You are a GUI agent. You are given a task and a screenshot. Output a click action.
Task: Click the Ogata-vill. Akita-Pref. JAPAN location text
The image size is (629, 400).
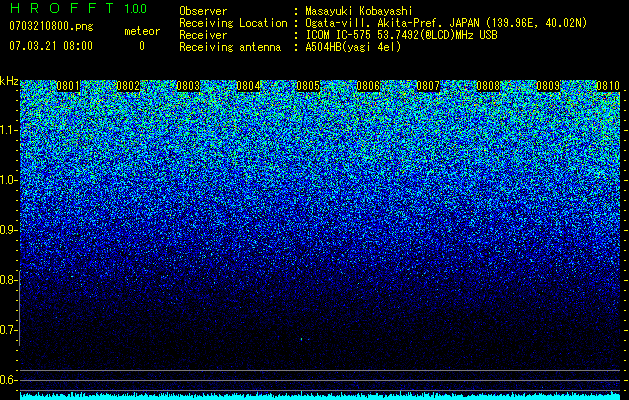point(446,23)
